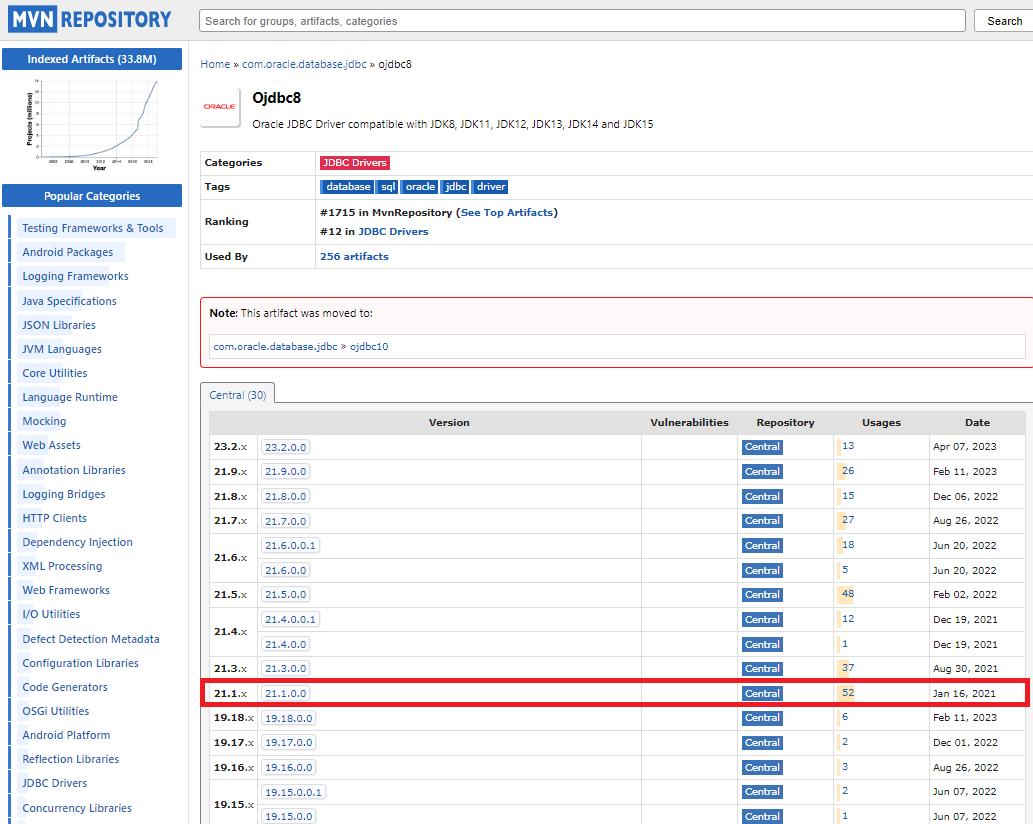Open Core Utilities category
This screenshot has width=1033, height=824.
(55, 373)
